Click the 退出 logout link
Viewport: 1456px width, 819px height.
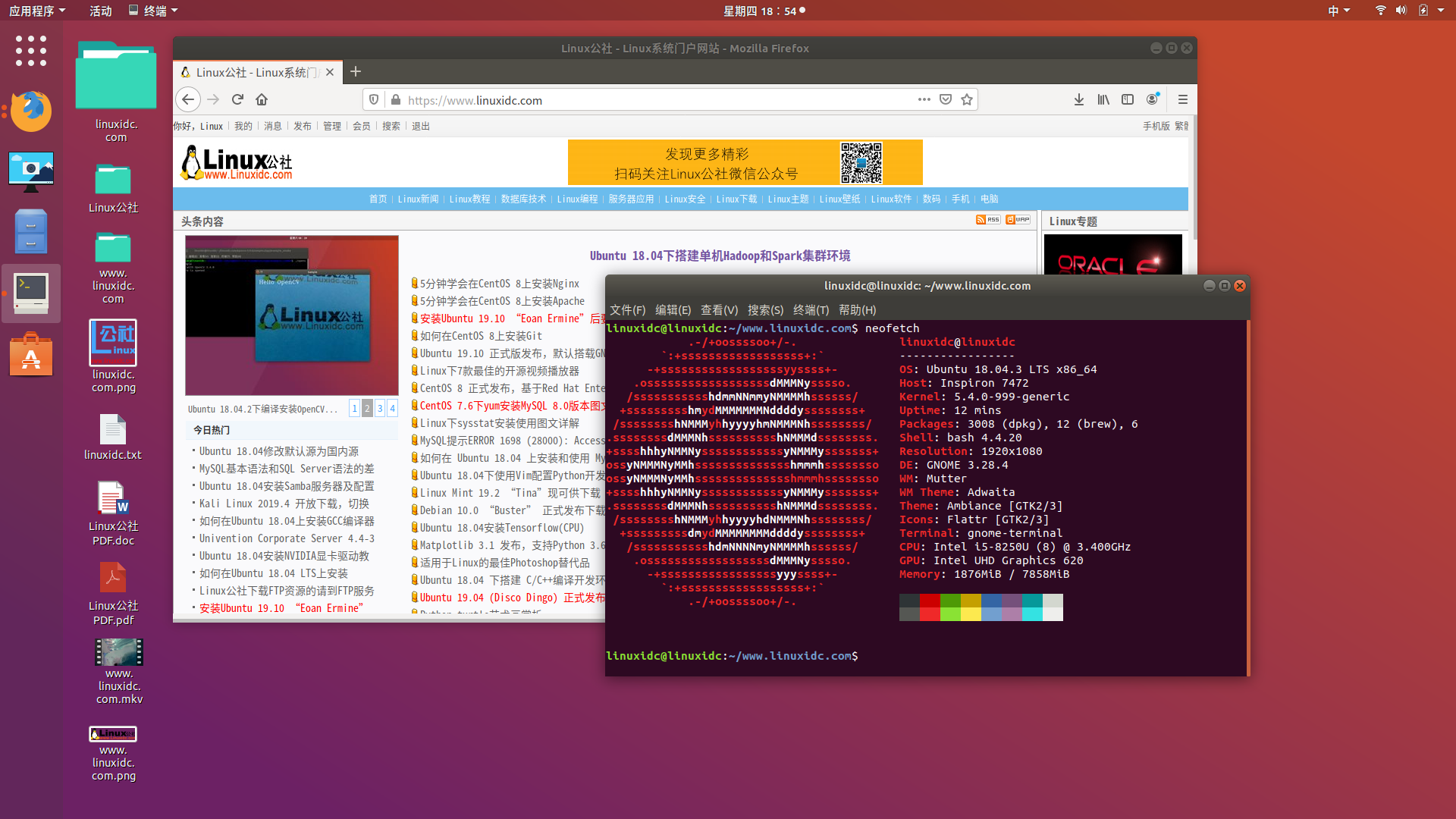[420, 126]
